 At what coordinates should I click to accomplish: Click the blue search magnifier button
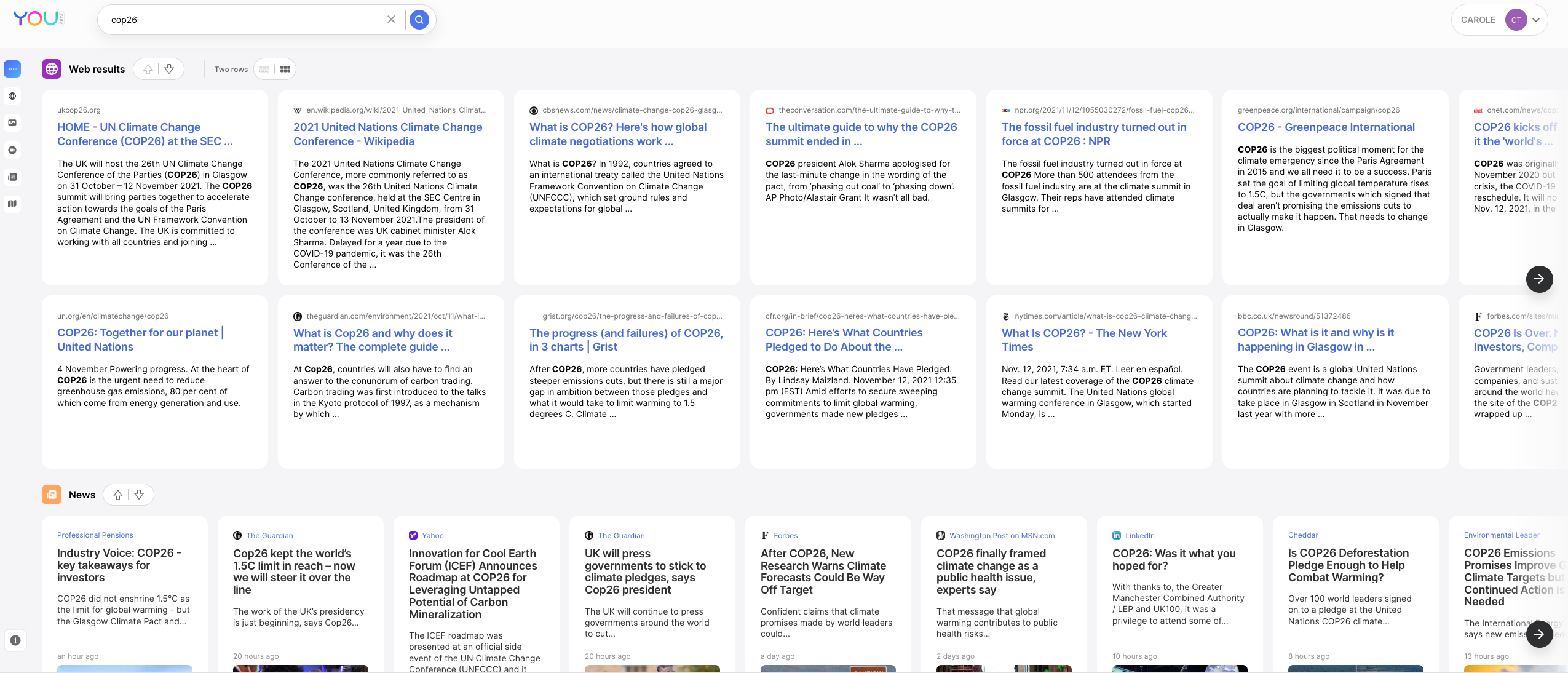click(x=419, y=20)
